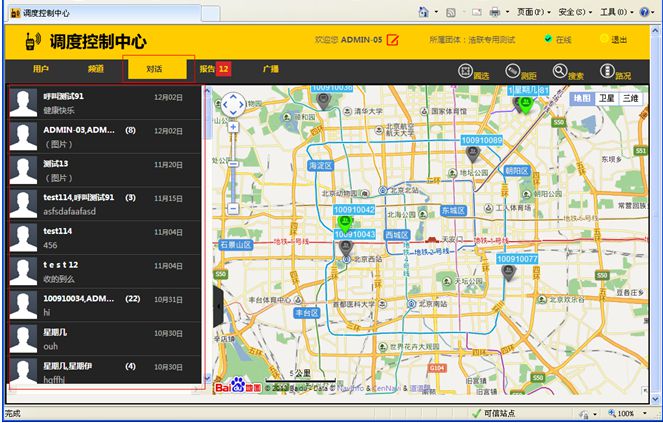Click the gray marker labeled 100910089

[473, 154]
